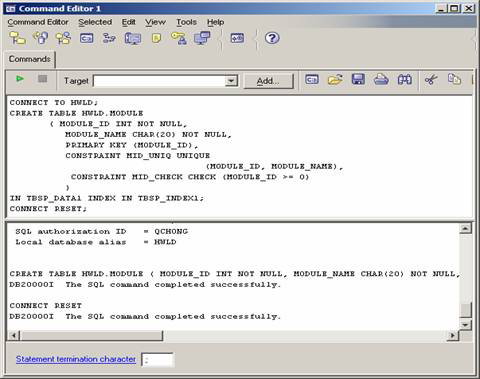
Task: Click the 'PRIMARY KEY (MODULE_ID),' line
Action: 132,145
